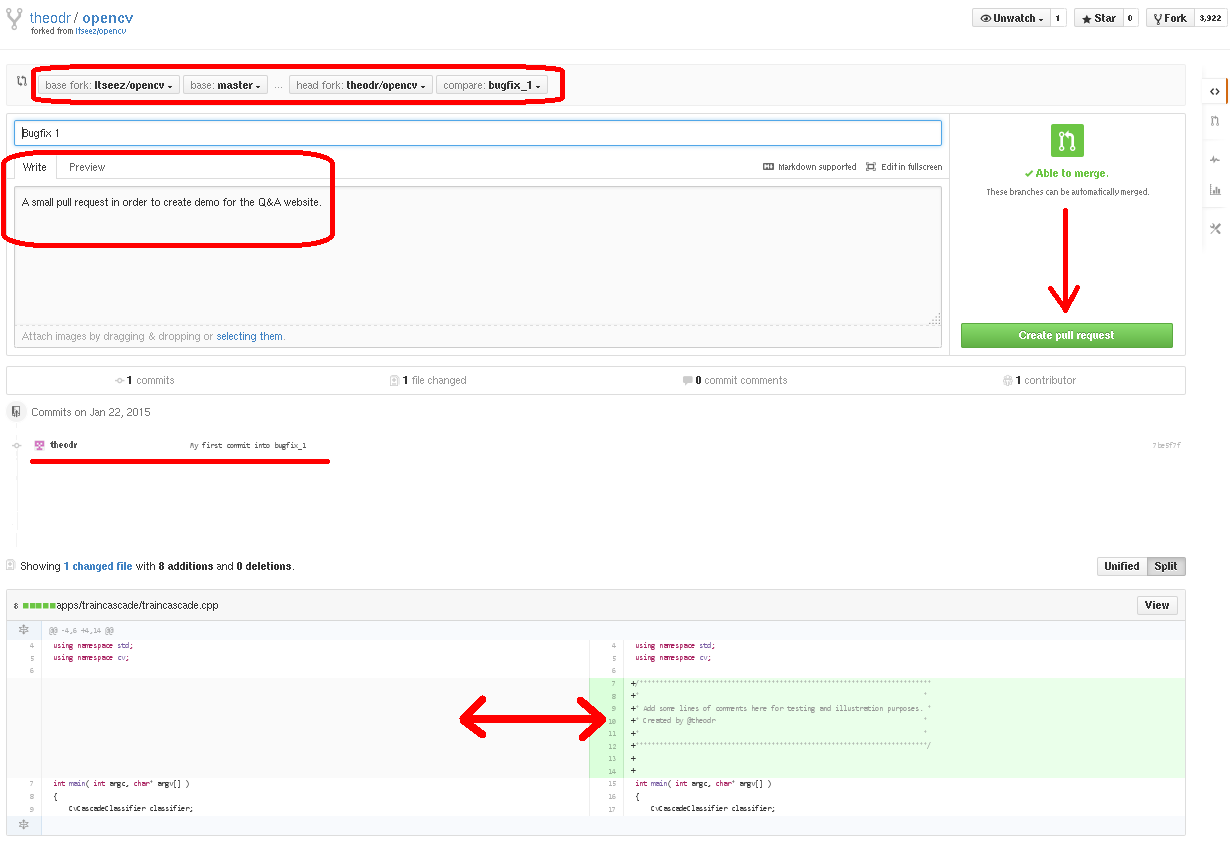Click the Able to merge status text

[1067, 173]
